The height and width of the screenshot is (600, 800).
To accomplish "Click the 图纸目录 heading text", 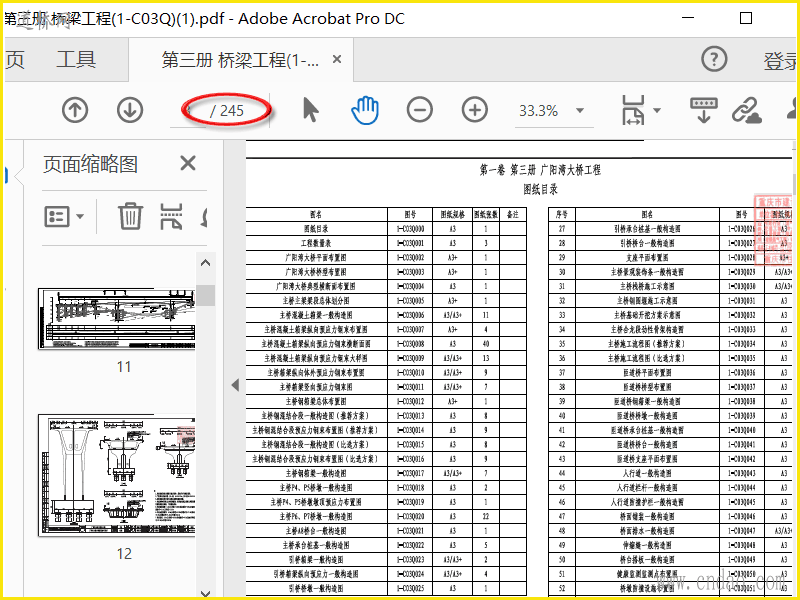I will [540, 189].
